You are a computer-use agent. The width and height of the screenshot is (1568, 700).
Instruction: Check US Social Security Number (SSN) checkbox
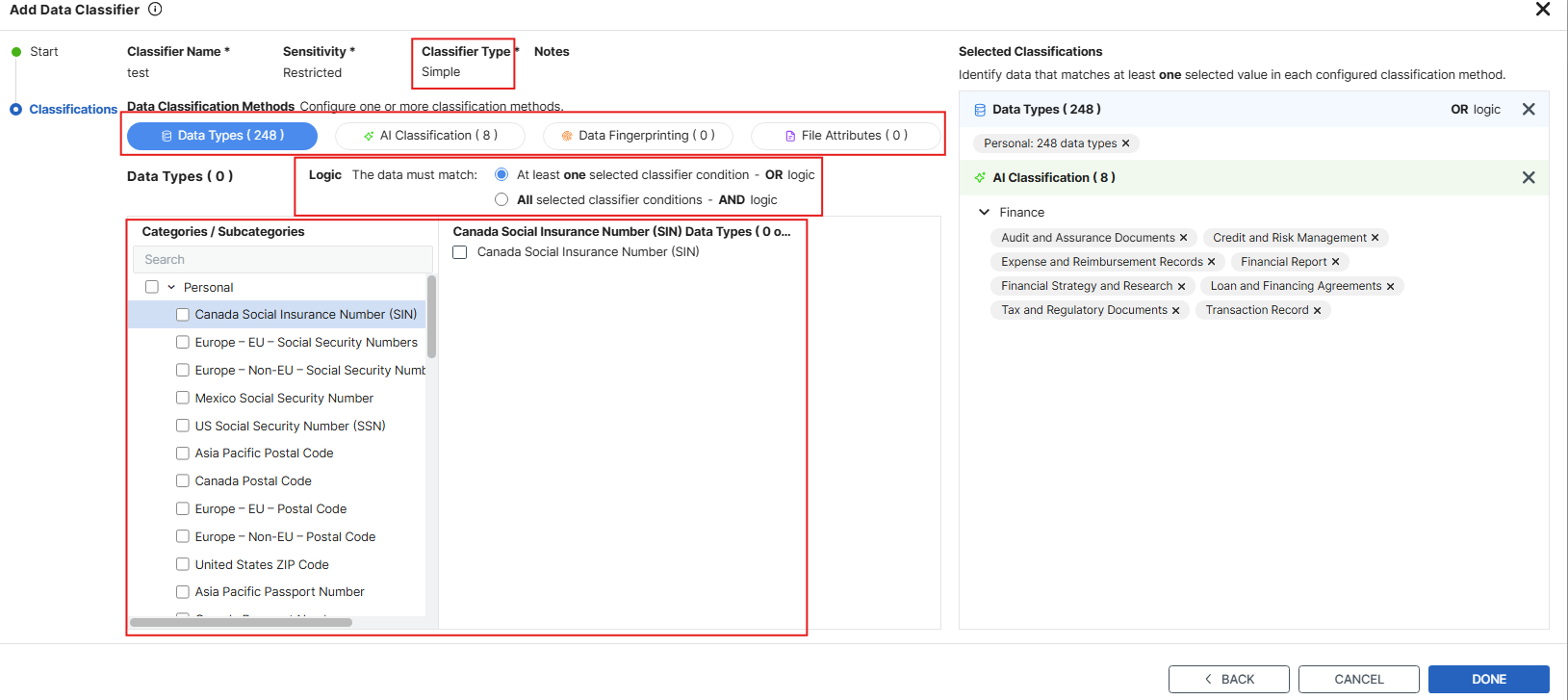183,427
